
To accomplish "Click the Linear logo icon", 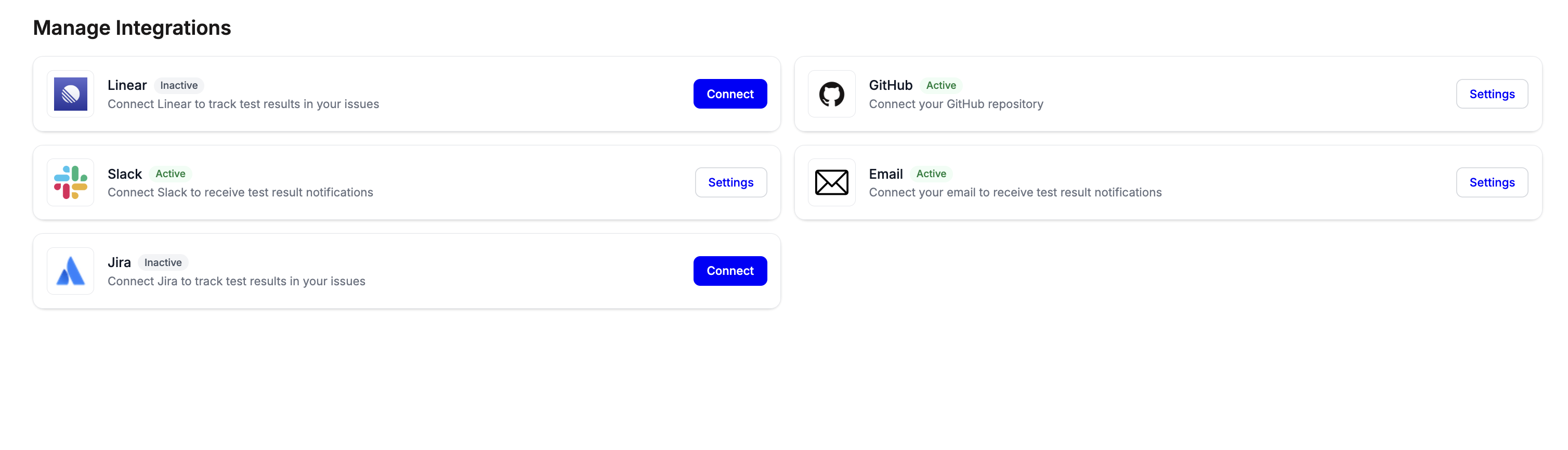I will tap(71, 94).
